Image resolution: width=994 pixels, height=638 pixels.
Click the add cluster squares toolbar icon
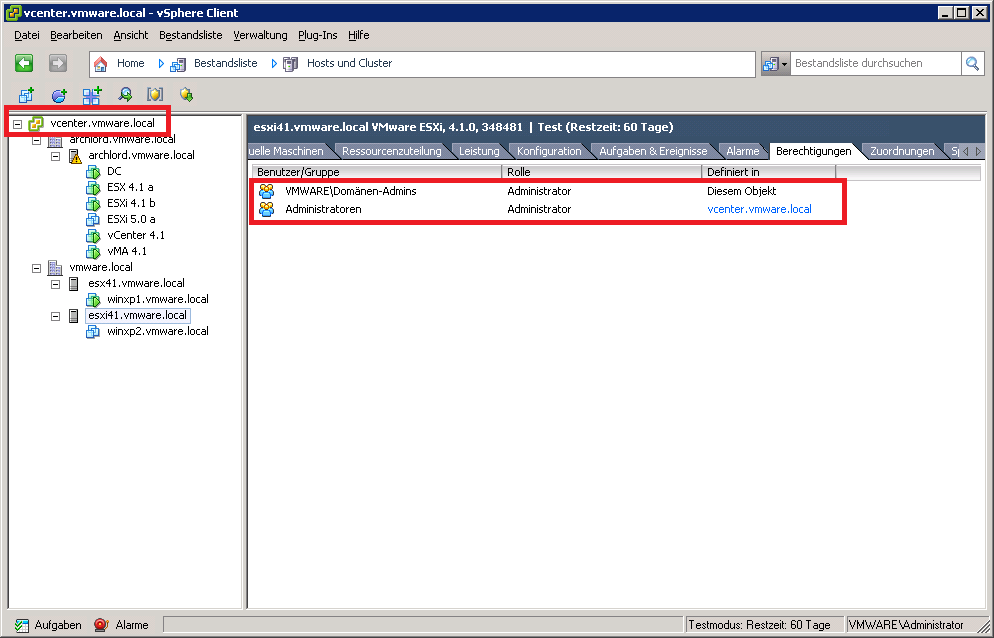[x=92, y=95]
